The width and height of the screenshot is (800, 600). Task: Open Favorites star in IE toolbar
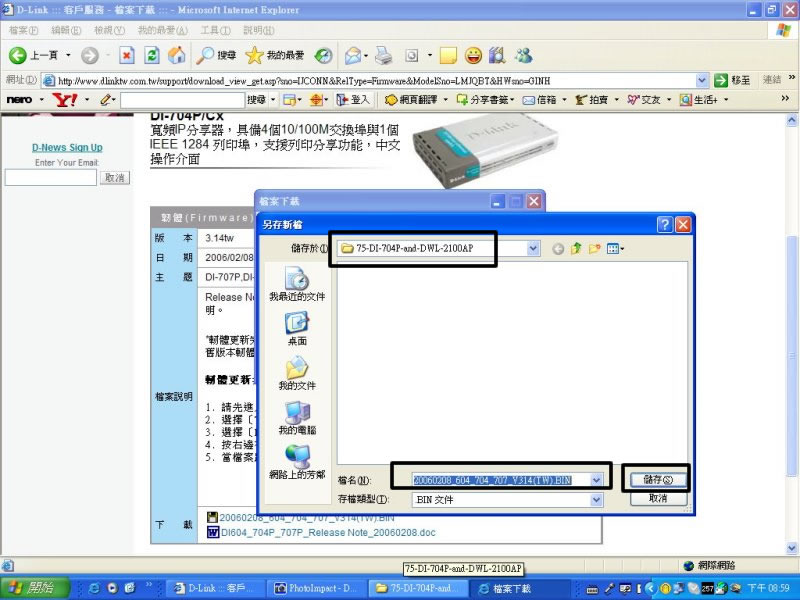coord(274,55)
